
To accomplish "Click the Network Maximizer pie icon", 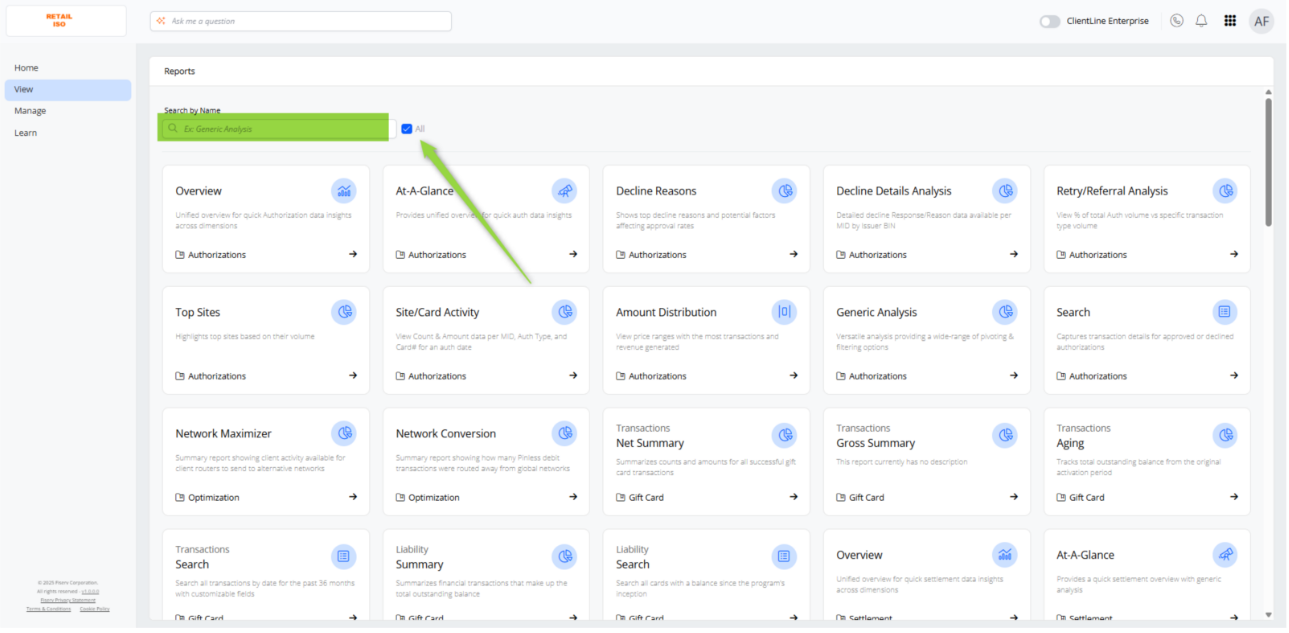I will pos(344,433).
